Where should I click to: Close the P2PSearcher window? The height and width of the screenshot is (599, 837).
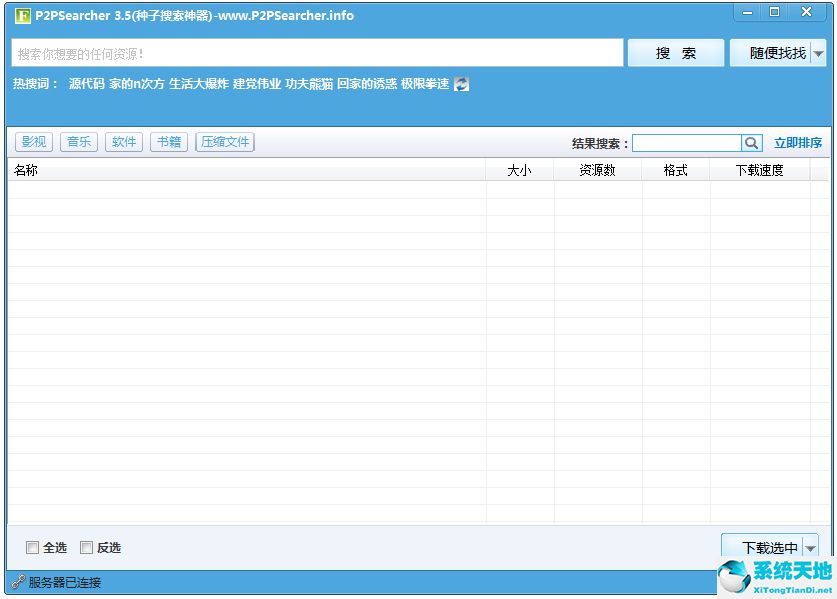pyautogui.click(x=807, y=12)
